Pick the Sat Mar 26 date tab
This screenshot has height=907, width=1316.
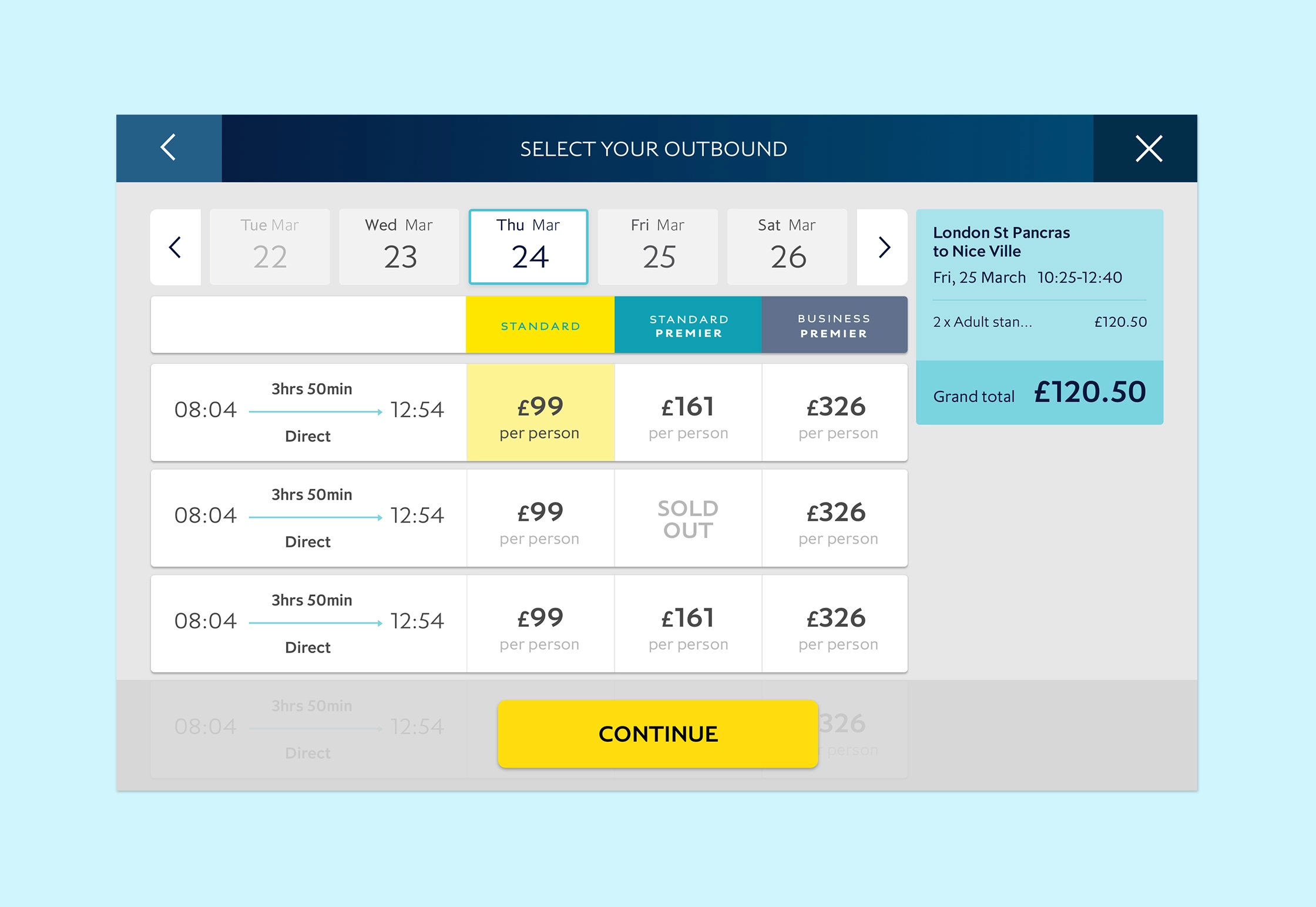787,247
